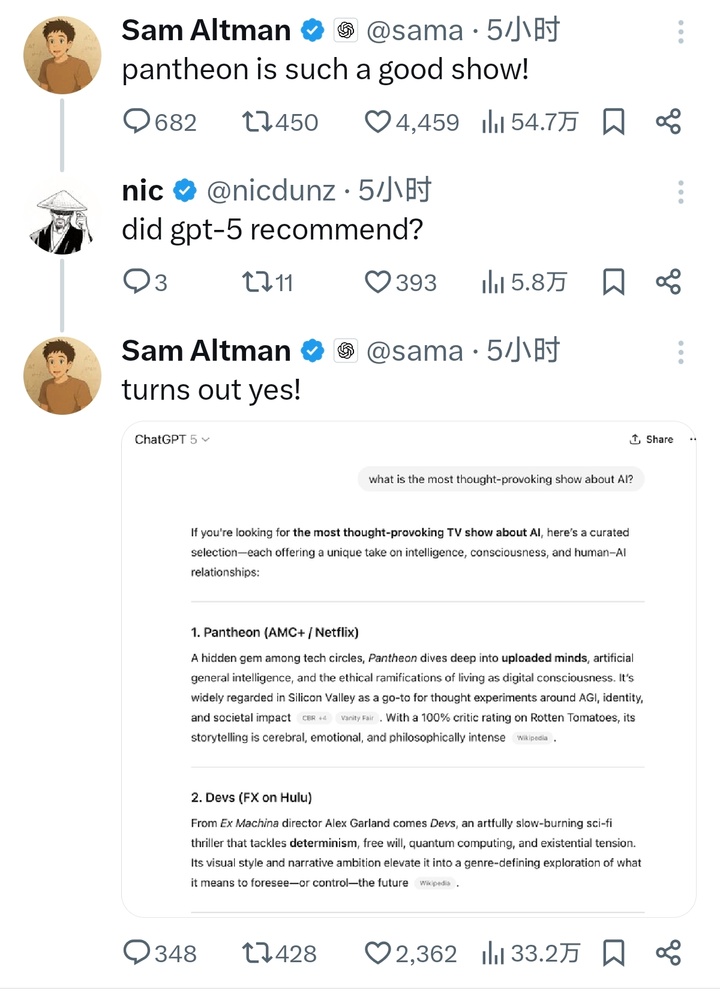720x991 pixels.
Task: Open the embedded ChatGPT screenshot image
Action: click(x=408, y=669)
